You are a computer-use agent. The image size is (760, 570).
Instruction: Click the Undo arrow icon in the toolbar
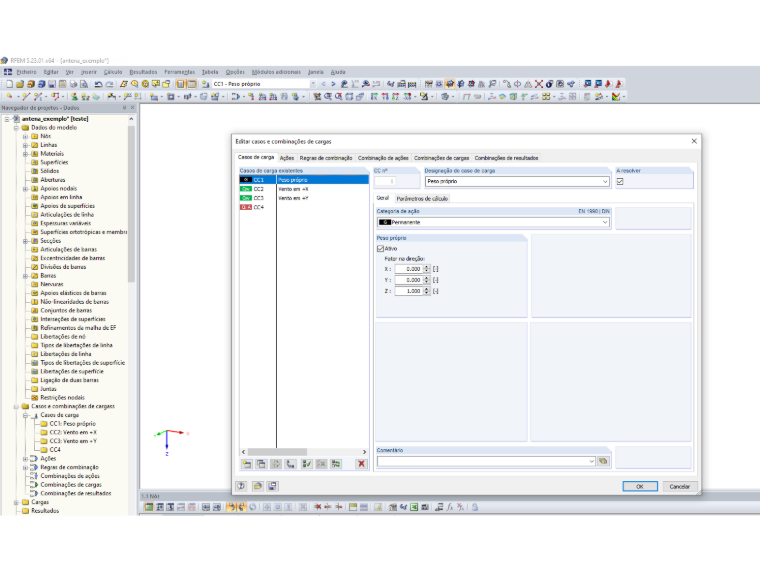click(x=98, y=84)
